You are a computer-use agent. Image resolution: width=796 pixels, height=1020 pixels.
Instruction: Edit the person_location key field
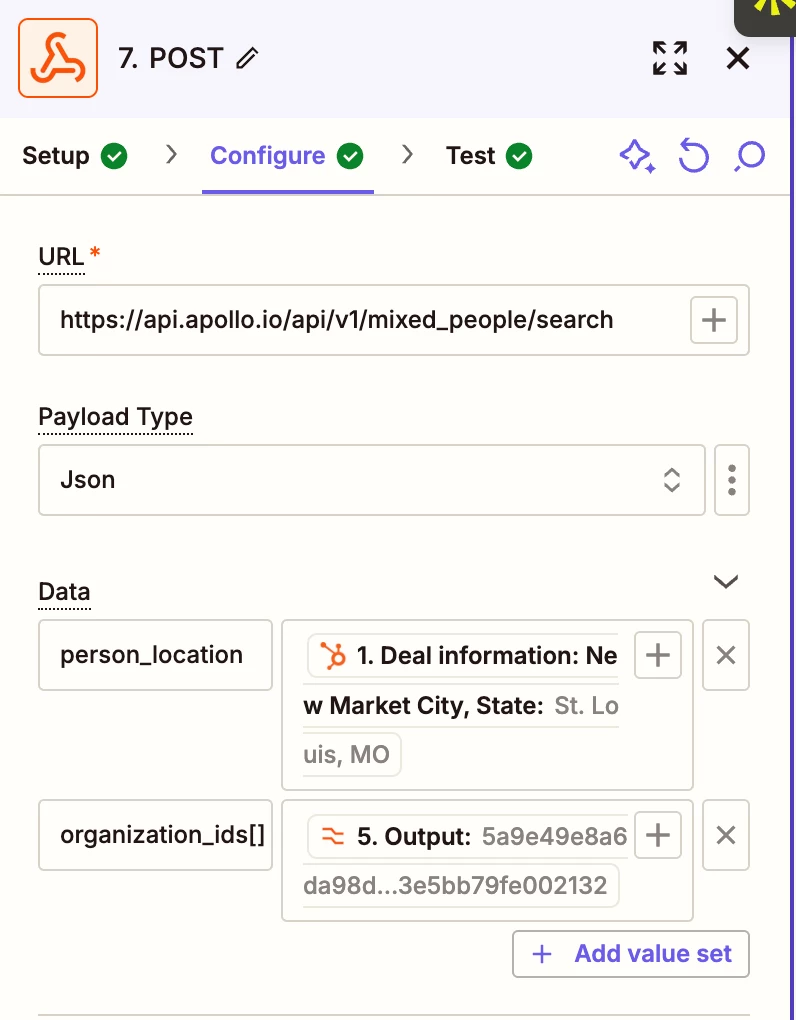coord(155,655)
